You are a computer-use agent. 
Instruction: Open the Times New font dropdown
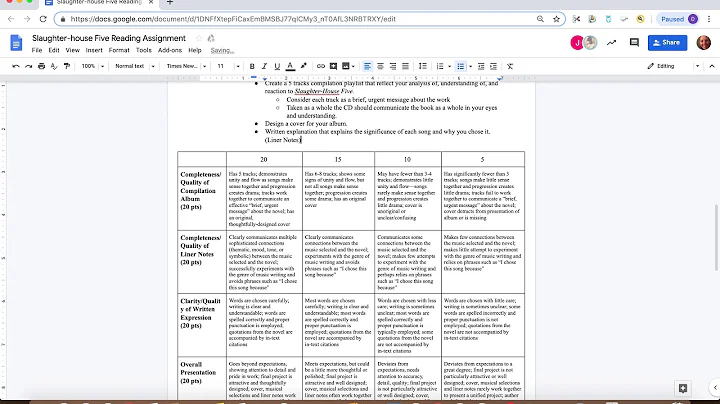pos(186,66)
